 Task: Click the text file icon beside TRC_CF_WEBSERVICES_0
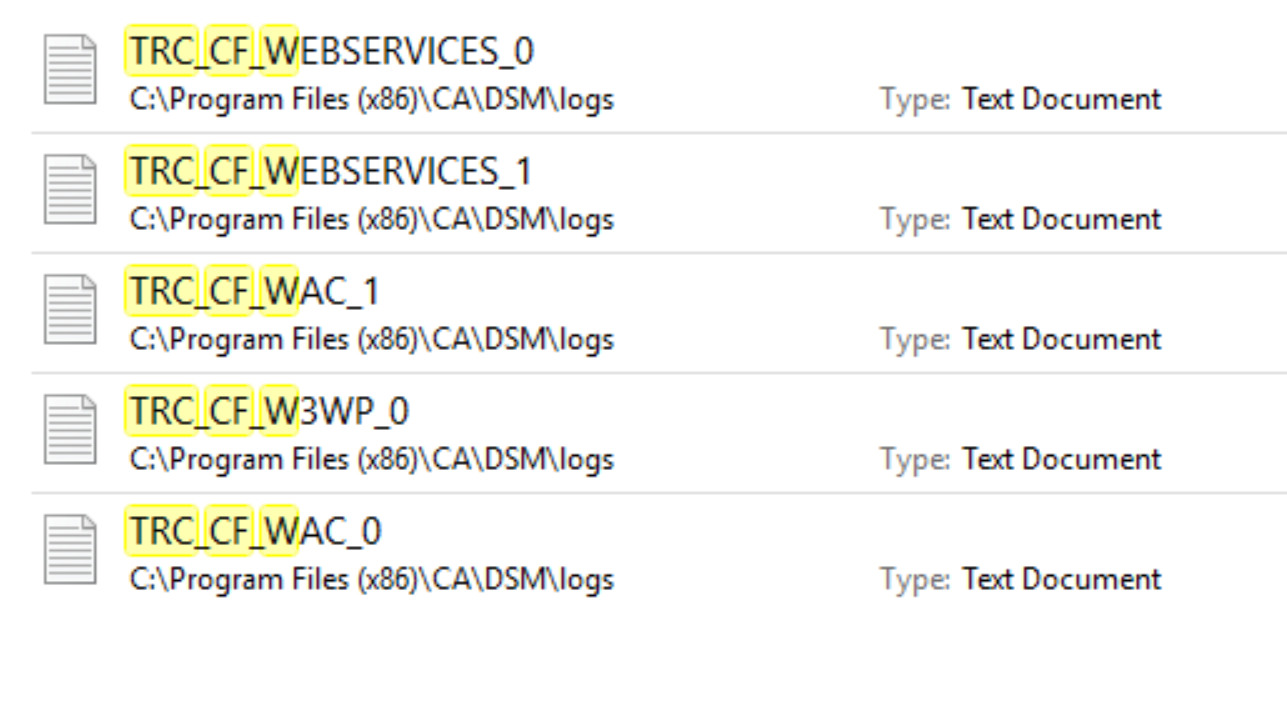click(70, 70)
